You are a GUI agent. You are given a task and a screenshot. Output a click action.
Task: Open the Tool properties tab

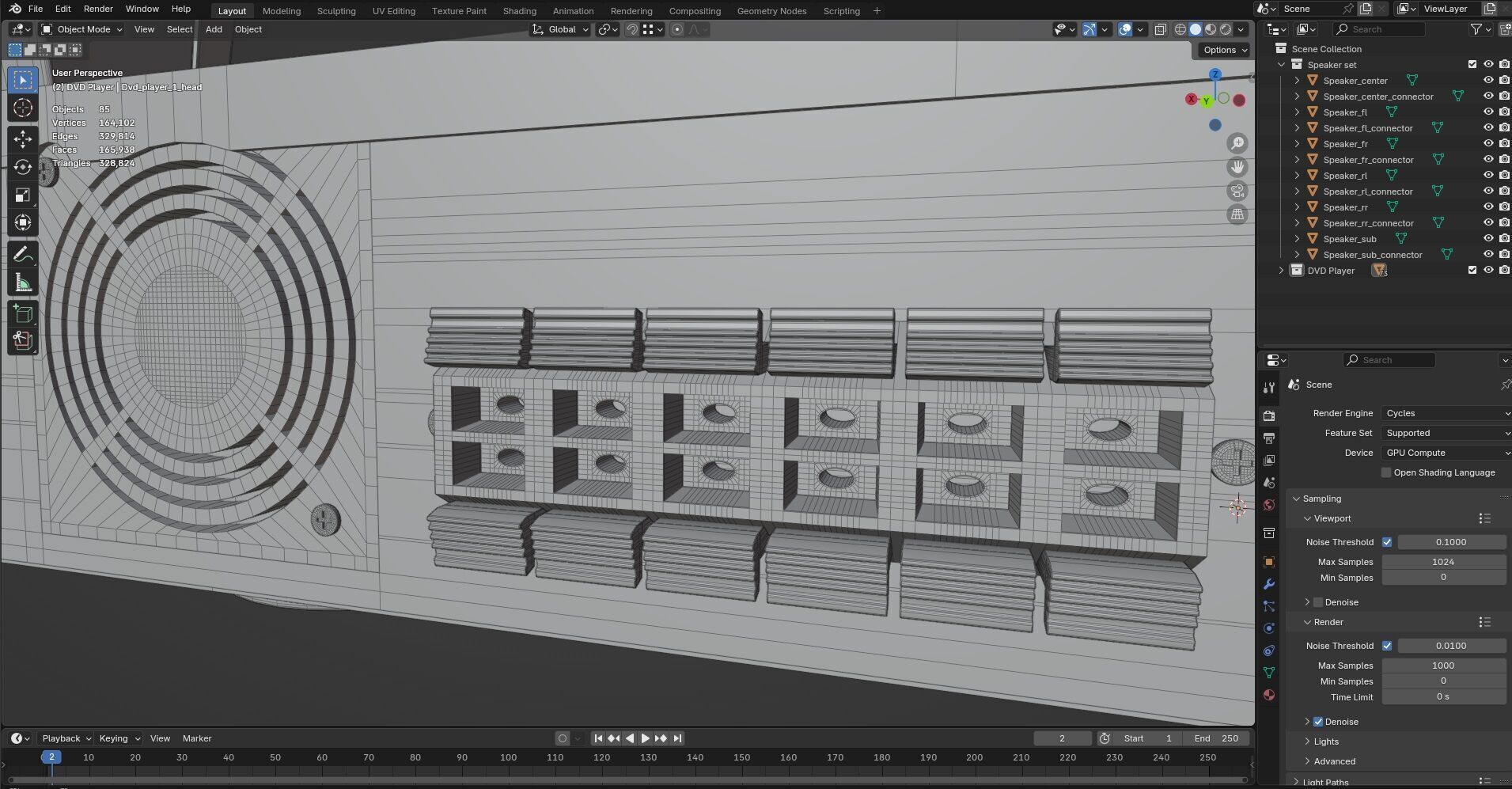(1269, 387)
